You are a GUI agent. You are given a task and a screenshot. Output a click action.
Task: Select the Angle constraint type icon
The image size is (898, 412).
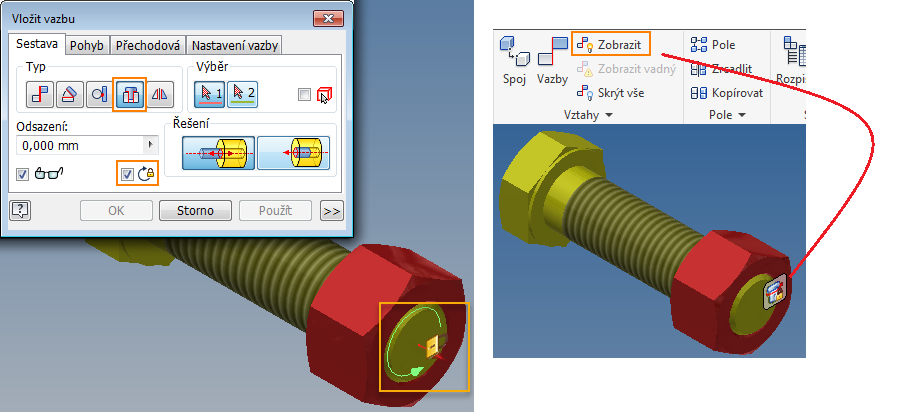pos(70,95)
